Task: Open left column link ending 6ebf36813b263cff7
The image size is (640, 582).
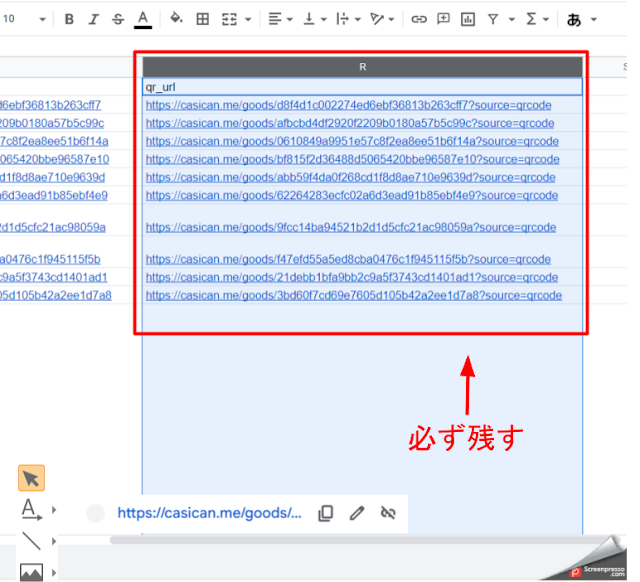Action: click(x=50, y=105)
